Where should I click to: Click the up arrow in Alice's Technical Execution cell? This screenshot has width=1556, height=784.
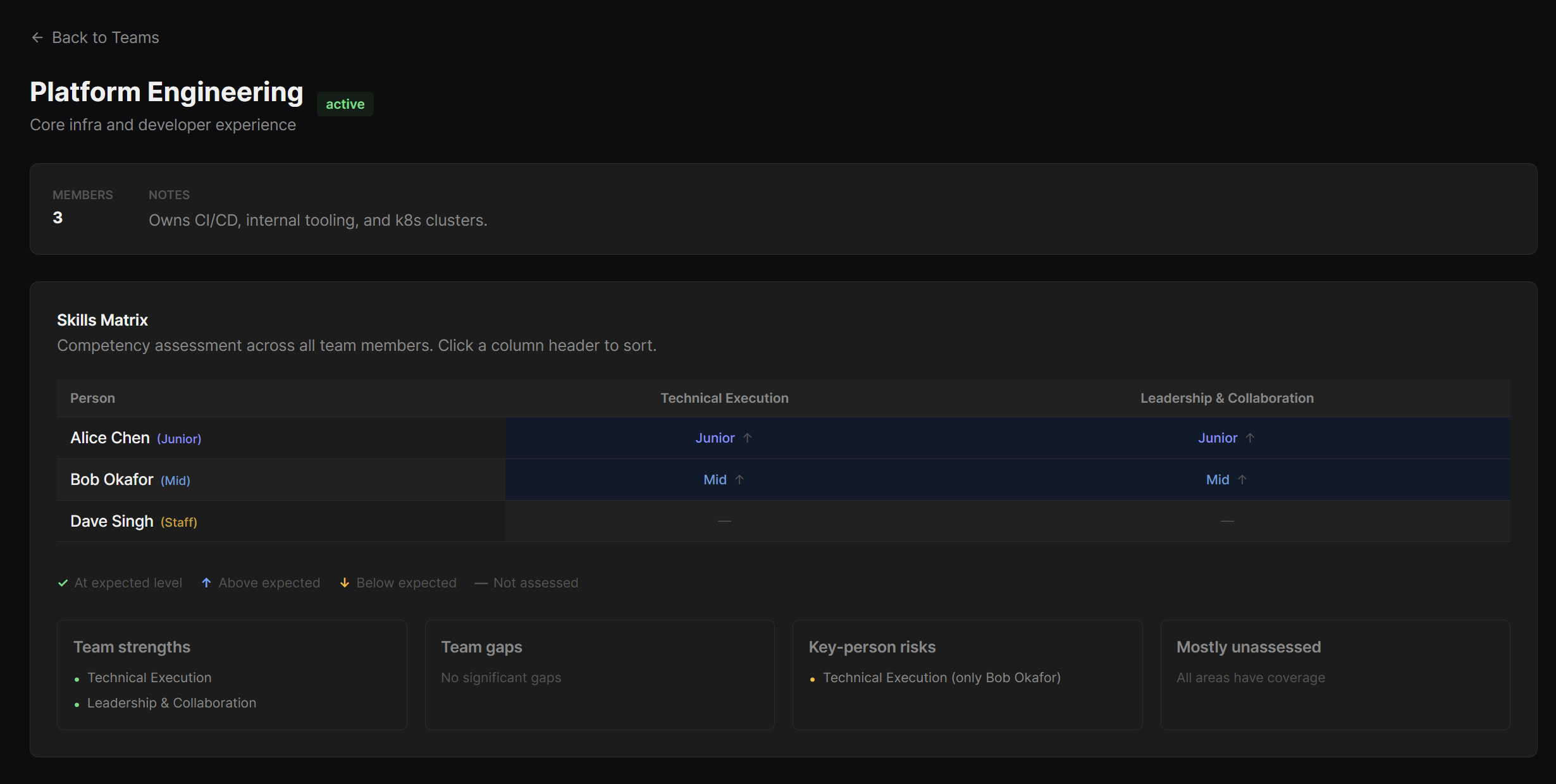point(747,438)
